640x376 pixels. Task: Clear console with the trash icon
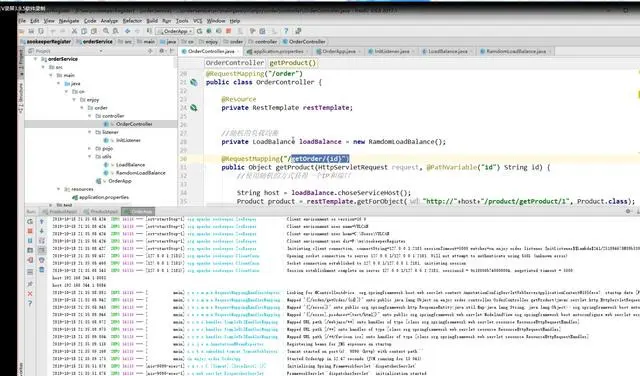point(42,270)
